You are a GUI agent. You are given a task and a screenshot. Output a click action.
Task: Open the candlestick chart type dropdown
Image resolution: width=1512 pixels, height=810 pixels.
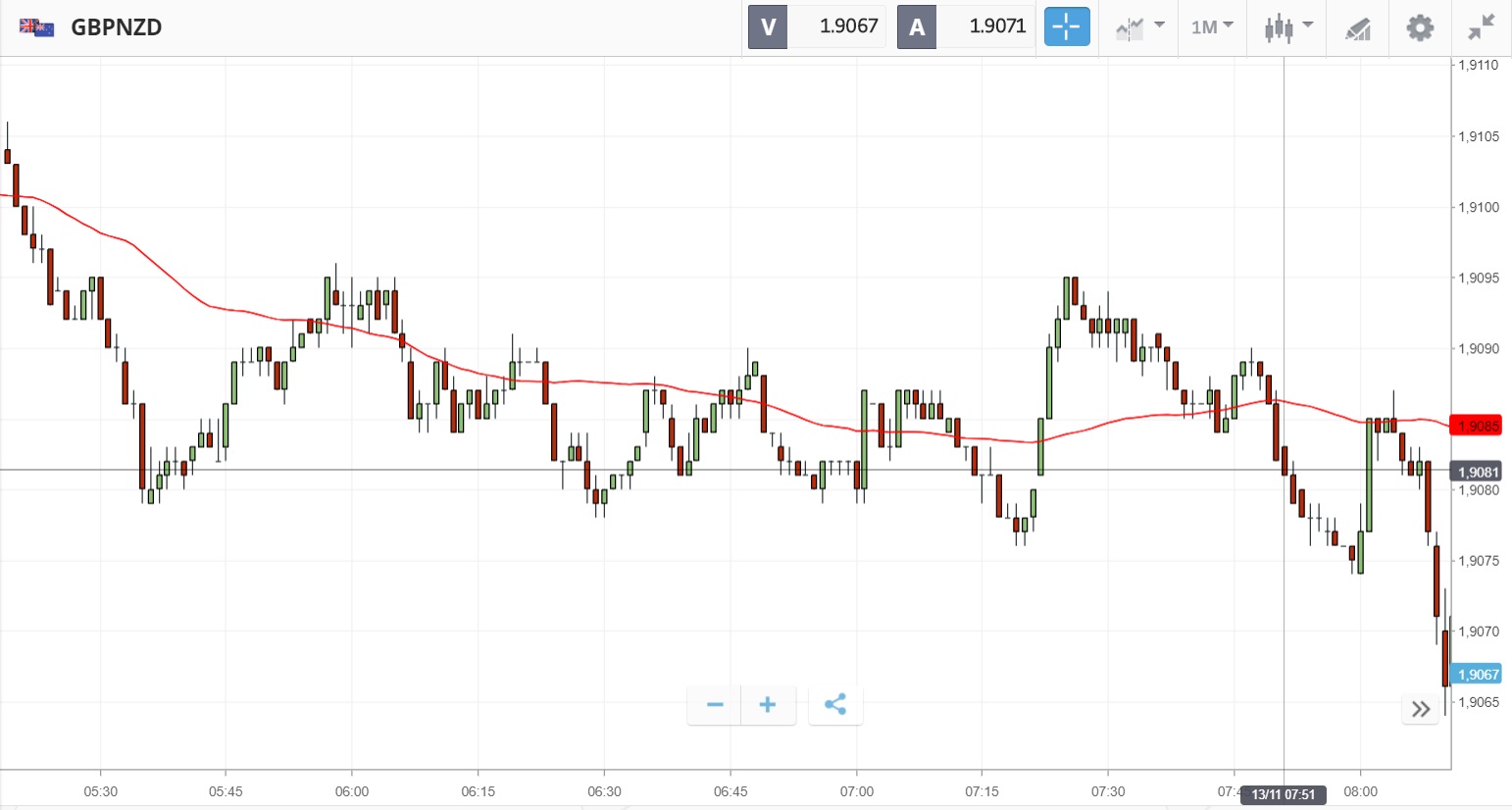(x=1287, y=27)
